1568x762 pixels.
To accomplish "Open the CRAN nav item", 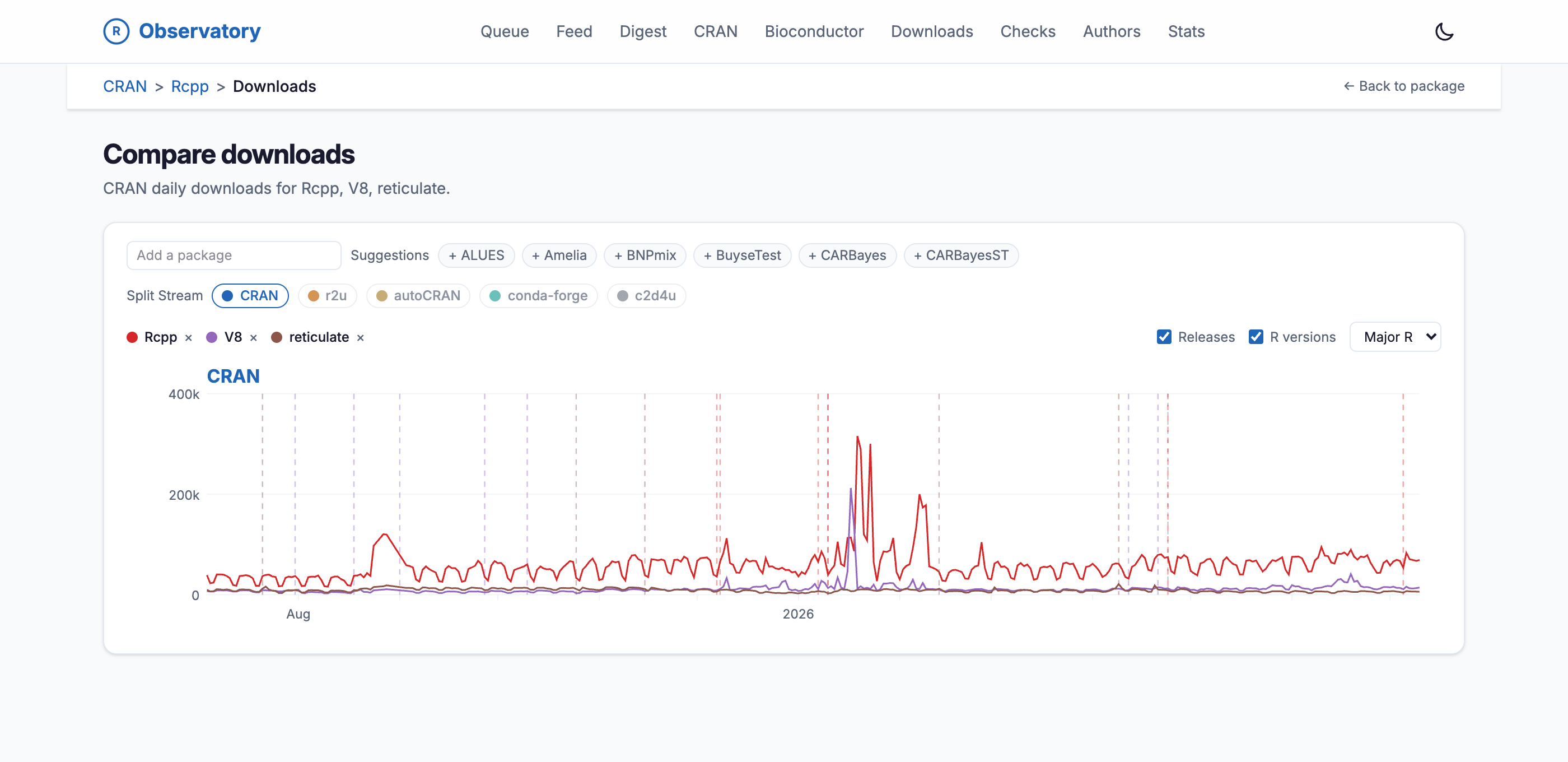I will point(715,31).
